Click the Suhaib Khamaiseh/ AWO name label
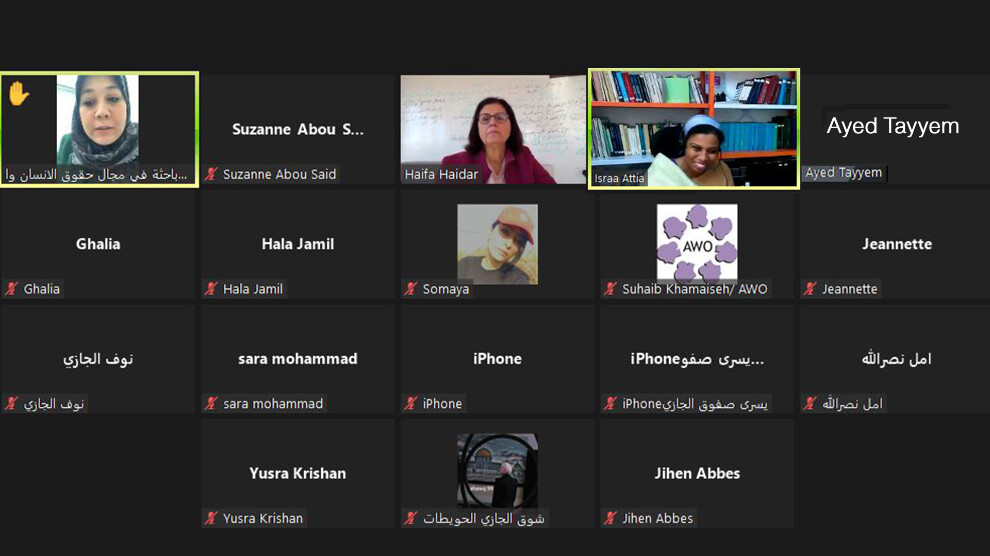Screen dimensions: 990x556 click(695, 289)
